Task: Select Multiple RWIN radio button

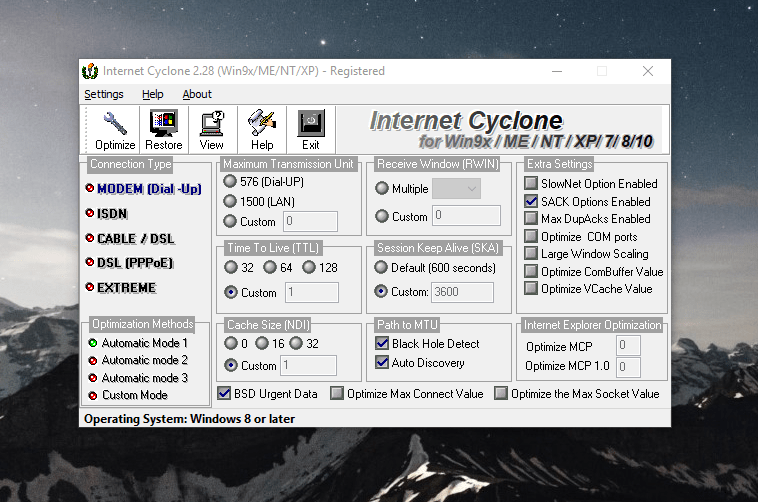Action: (x=382, y=188)
